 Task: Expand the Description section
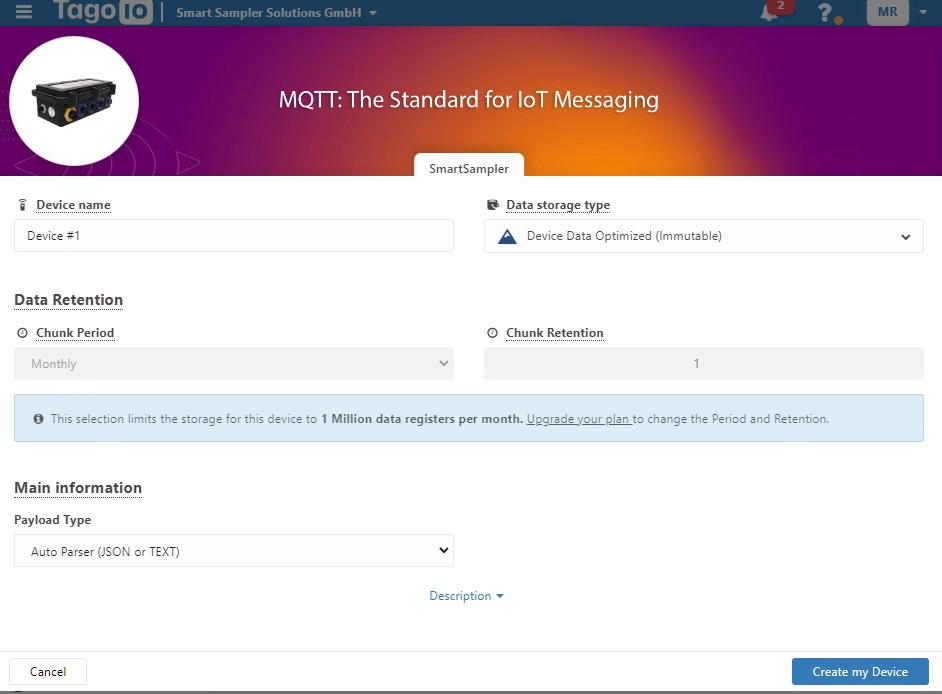[466, 596]
